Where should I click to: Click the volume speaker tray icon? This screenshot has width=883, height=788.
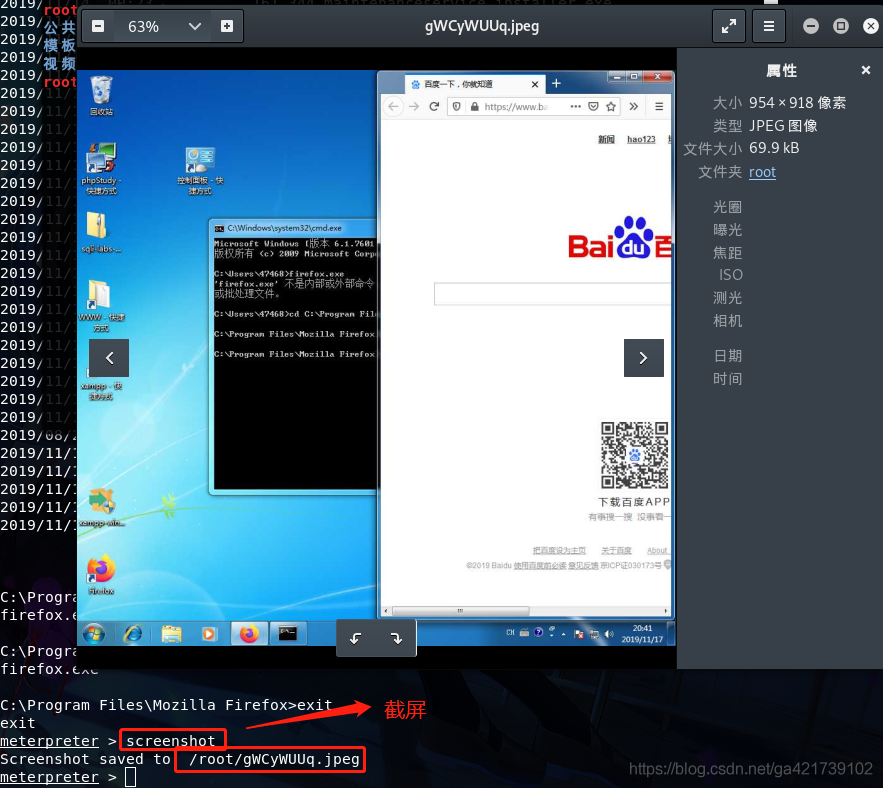tap(609, 634)
